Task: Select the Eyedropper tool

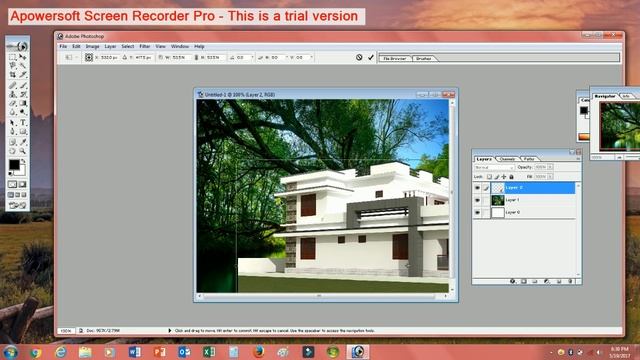Action: [23, 142]
